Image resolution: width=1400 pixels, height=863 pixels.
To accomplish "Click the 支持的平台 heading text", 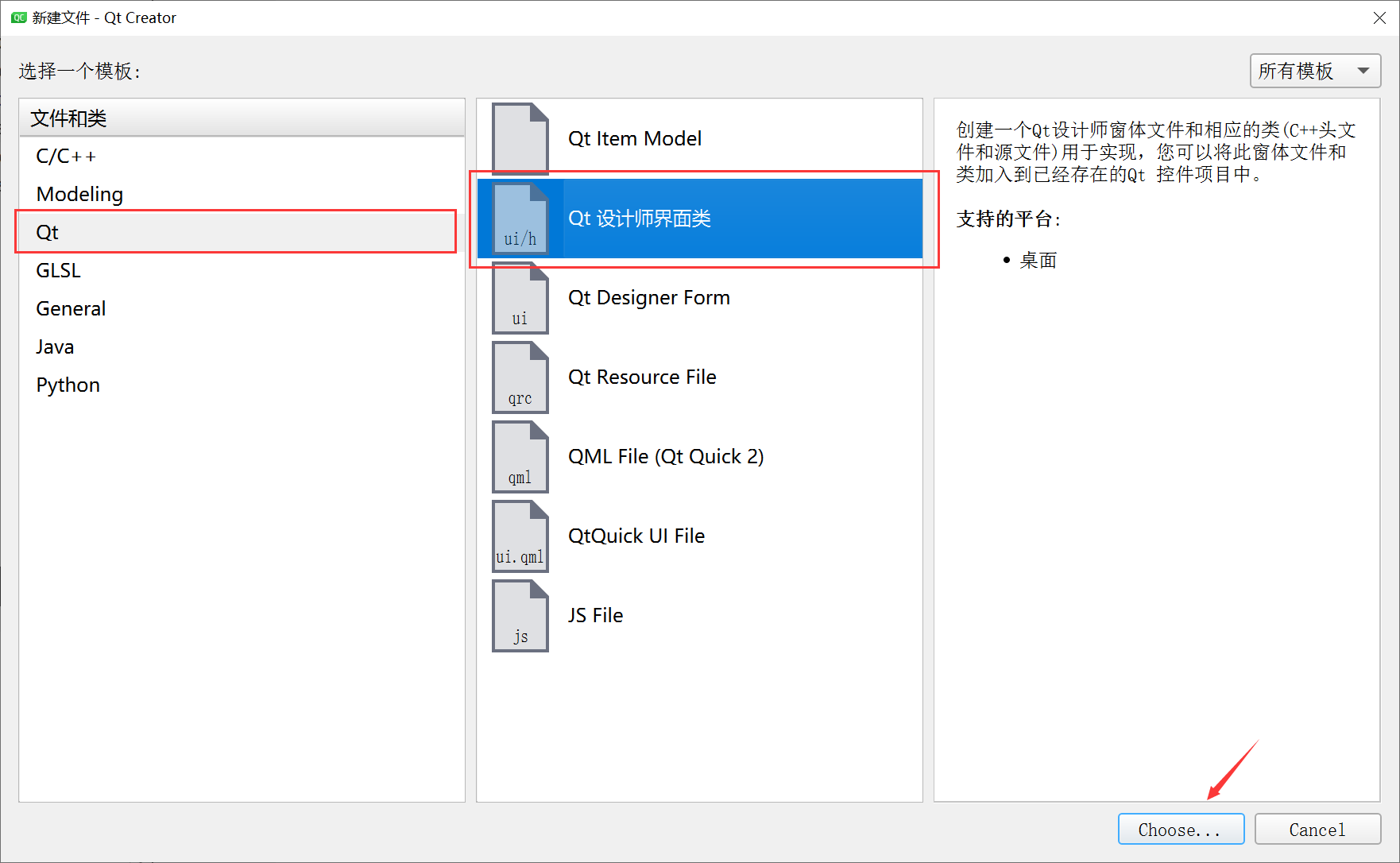I will (1007, 219).
